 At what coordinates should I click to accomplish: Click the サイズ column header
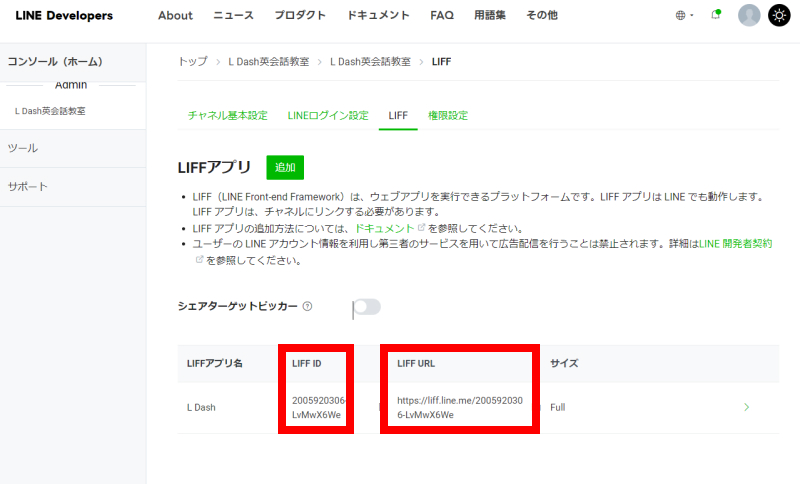point(564,364)
